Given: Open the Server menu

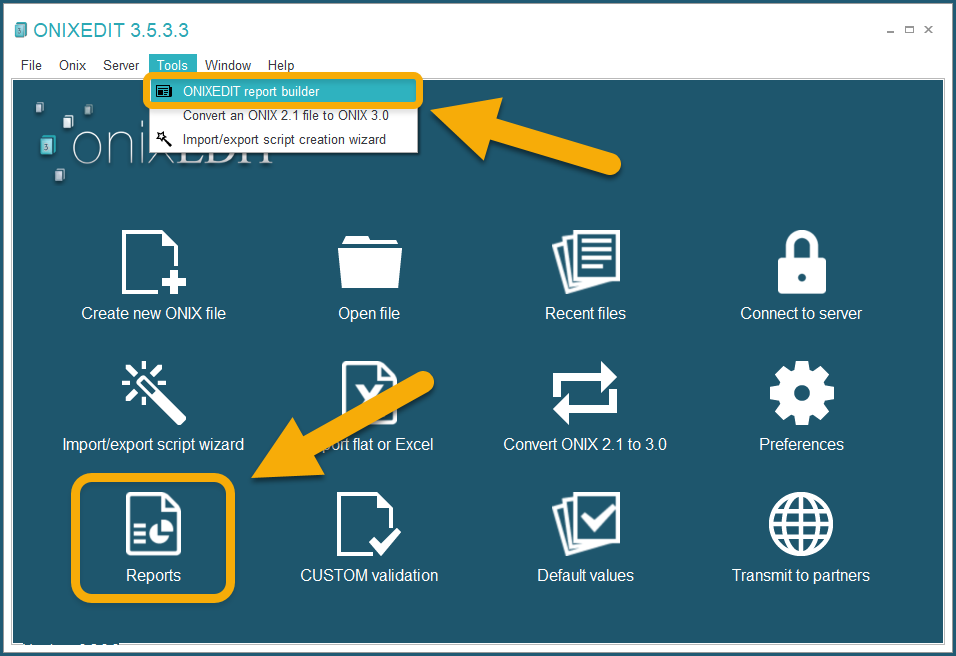Looking at the screenshot, I should (x=121, y=65).
